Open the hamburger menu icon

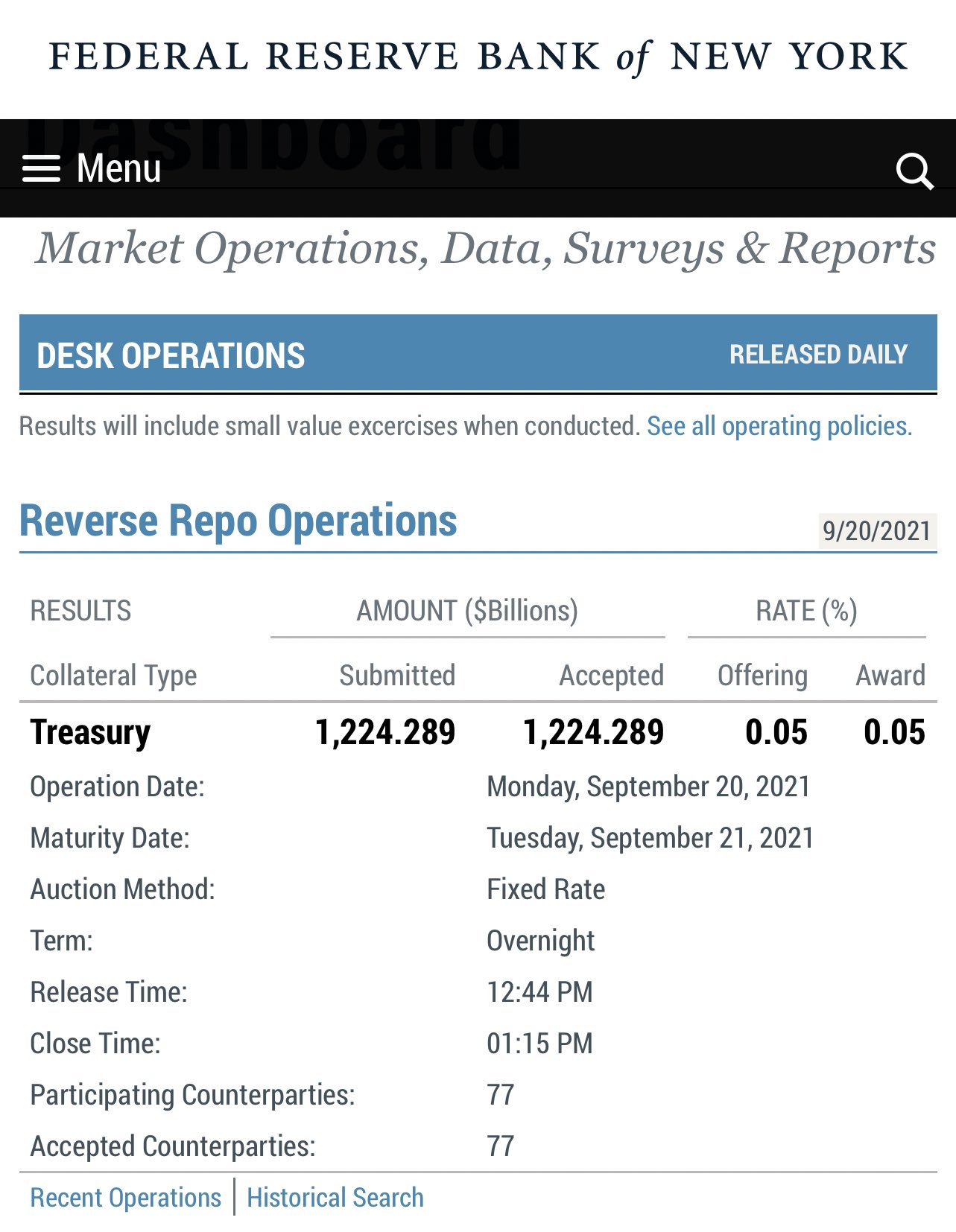click(41, 169)
